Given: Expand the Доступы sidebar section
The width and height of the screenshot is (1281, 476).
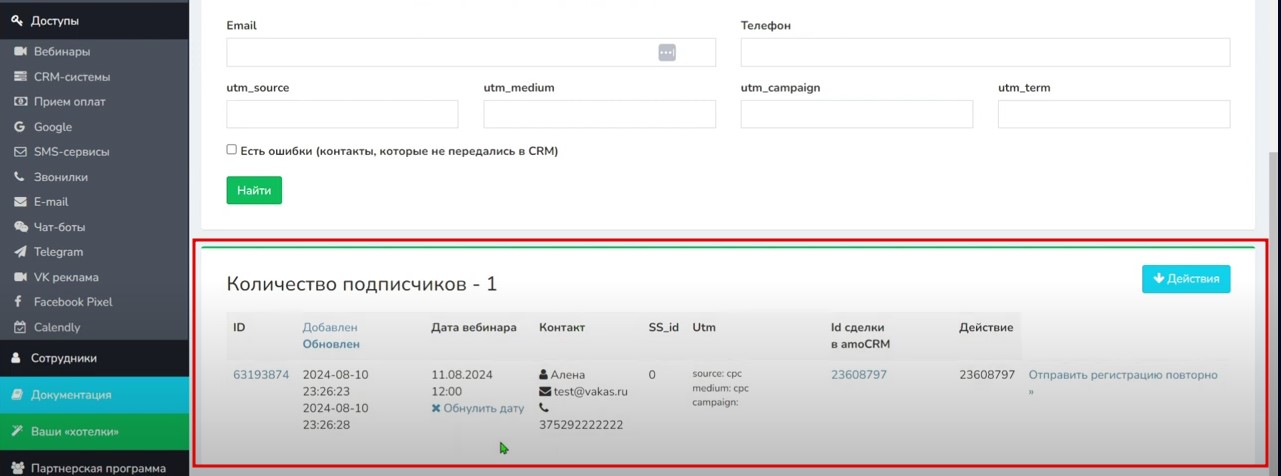Looking at the screenshot, I should [x=55, y=21].
